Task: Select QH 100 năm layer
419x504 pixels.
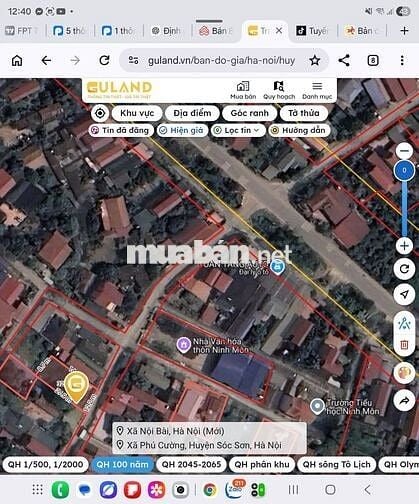Action: click(x=122, y=464)
